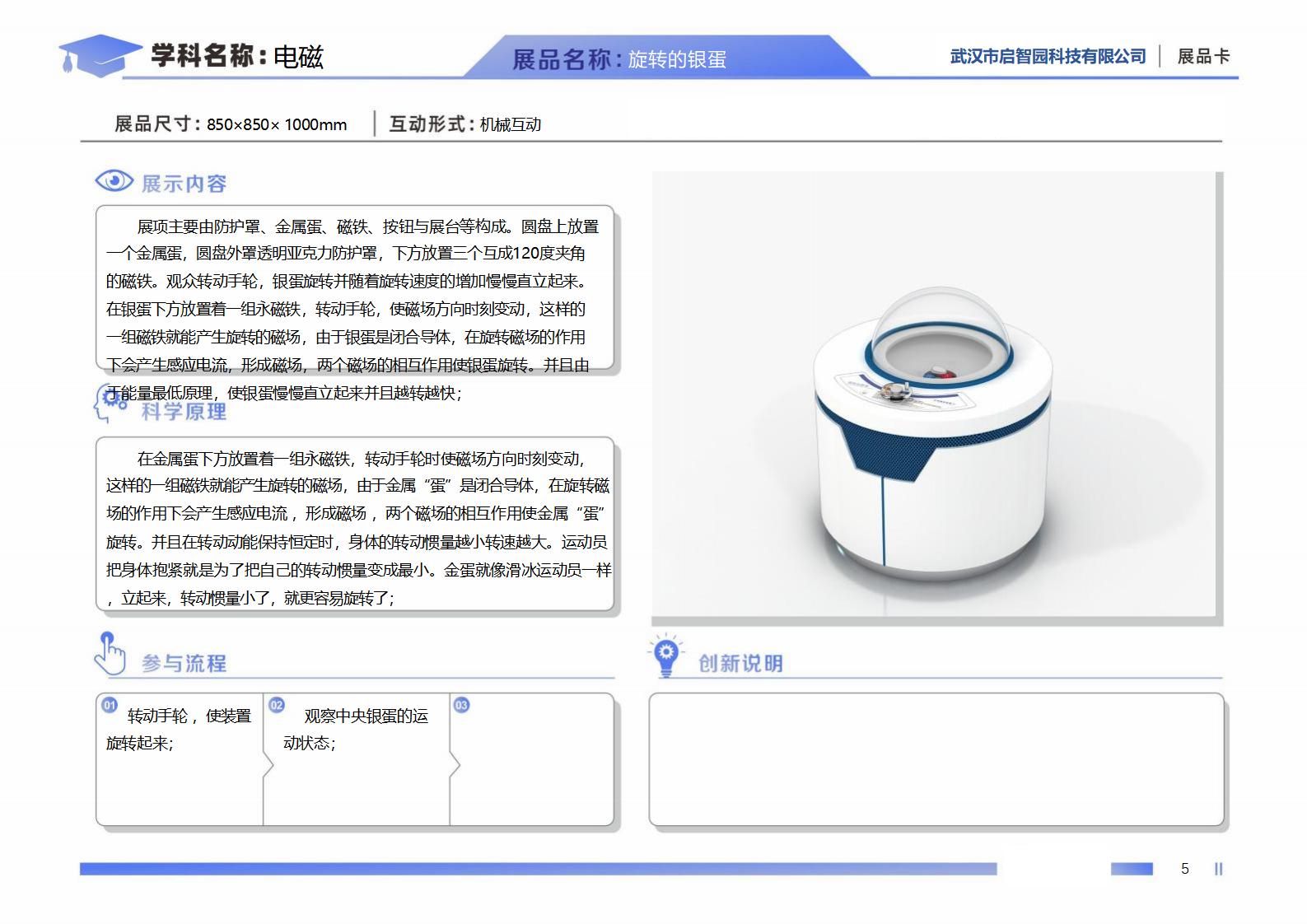Click the step text 观察中央银蛋的运动状态
1307x924 pixels.
356,730
